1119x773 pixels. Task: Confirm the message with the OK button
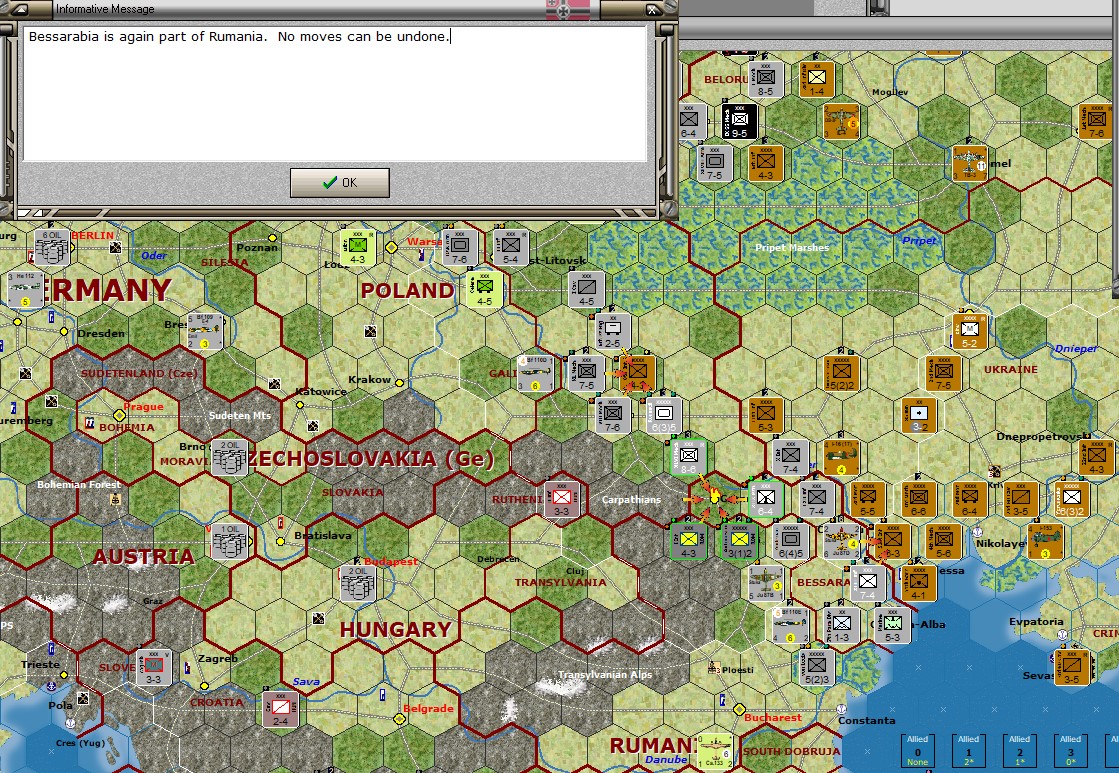pyautogui.click(x=340, y=183)
